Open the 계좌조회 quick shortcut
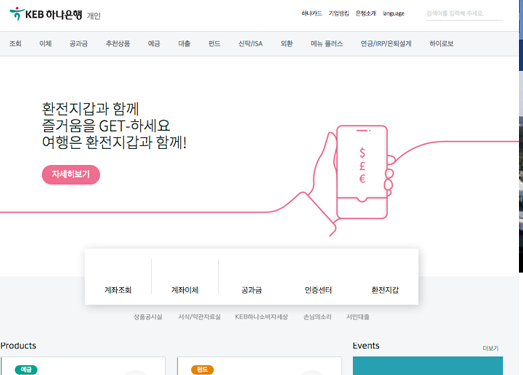 [x=118, y=290]
